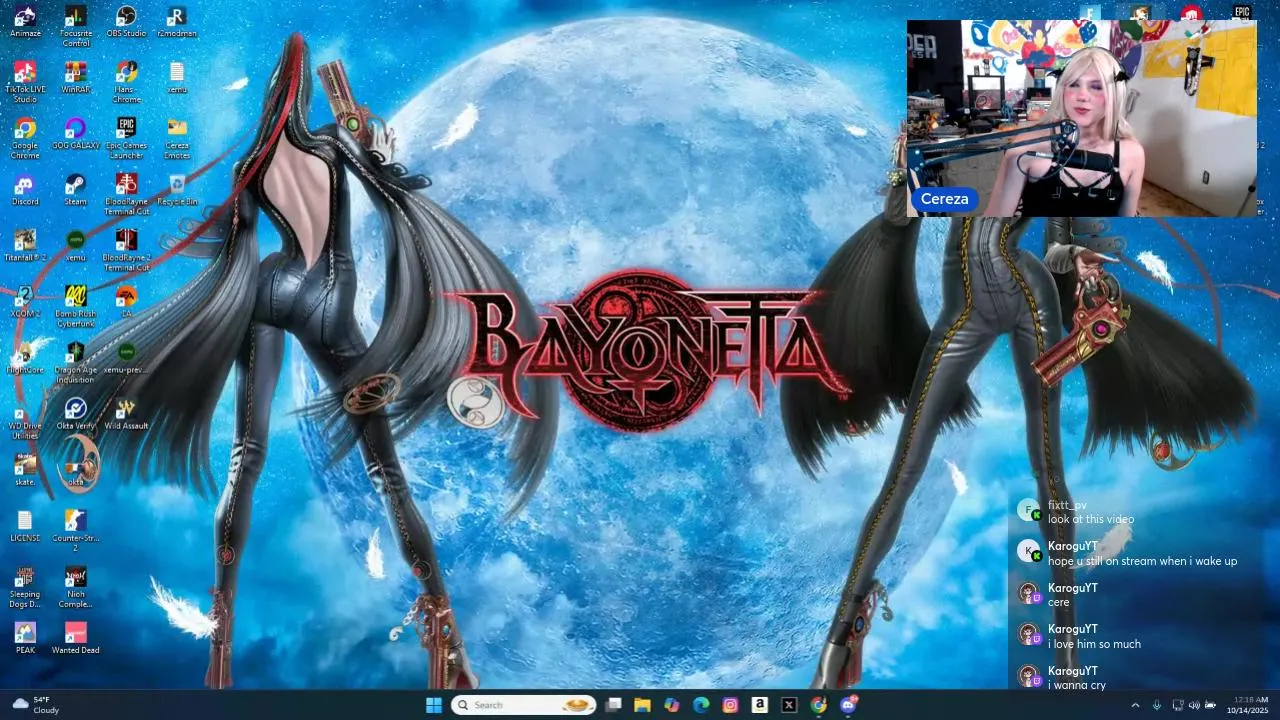Click chat message "look at this video"

tap(1091, 520)
